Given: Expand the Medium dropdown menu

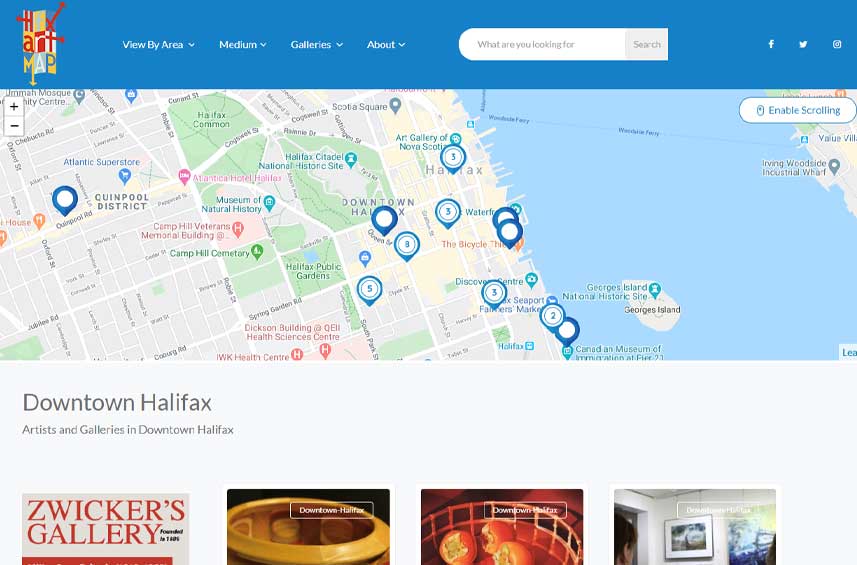Looking at the screenshot, I should point(243,45).
